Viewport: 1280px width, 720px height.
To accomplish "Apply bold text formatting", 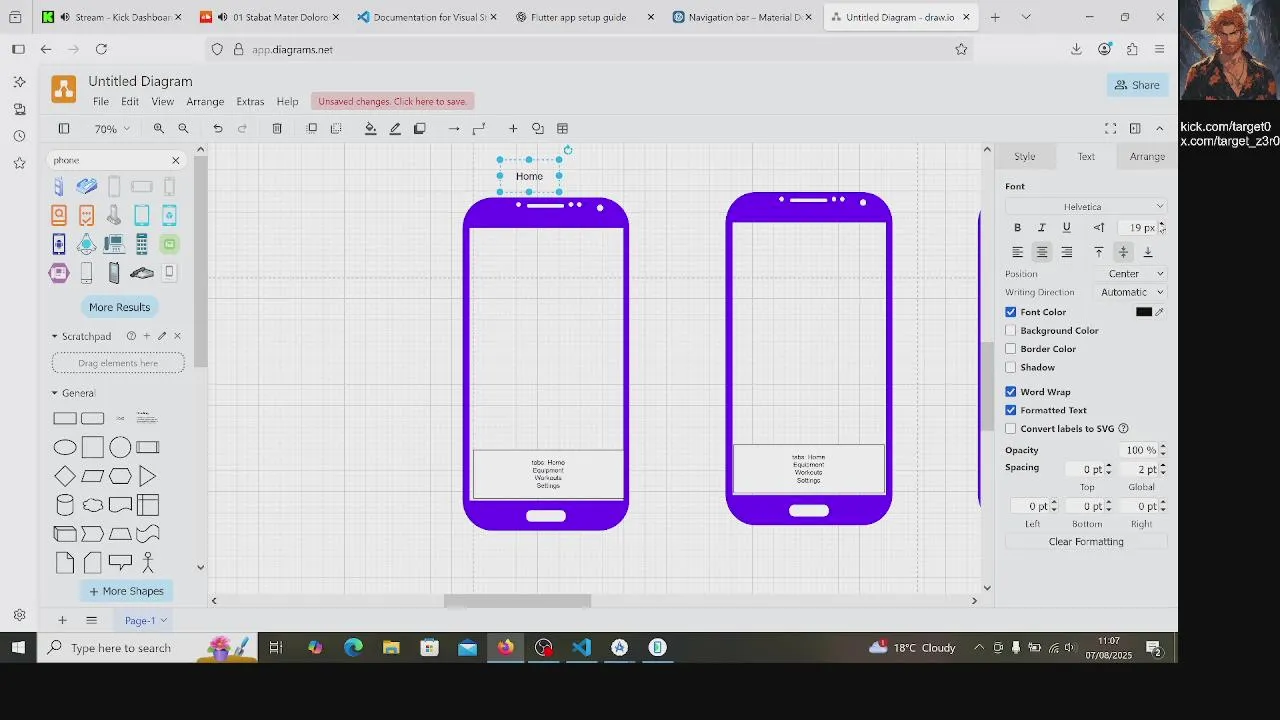I will [x=1018, y=228].
